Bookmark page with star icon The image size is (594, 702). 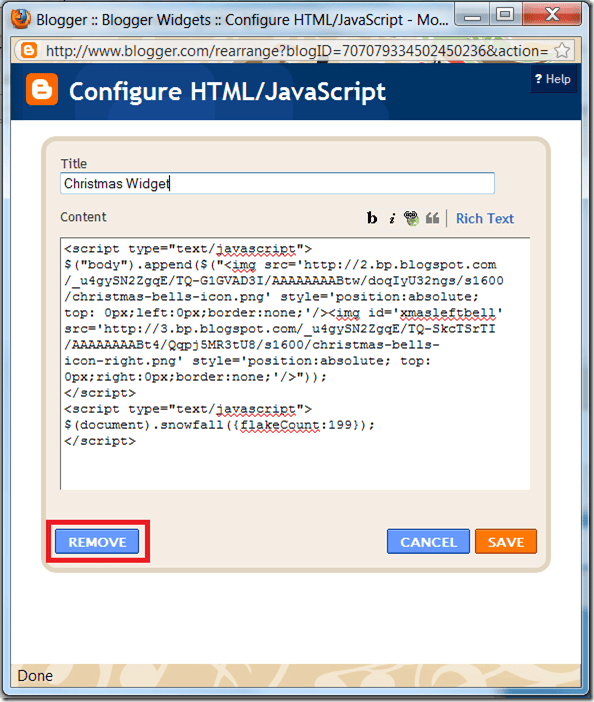(x=562, y=51)
